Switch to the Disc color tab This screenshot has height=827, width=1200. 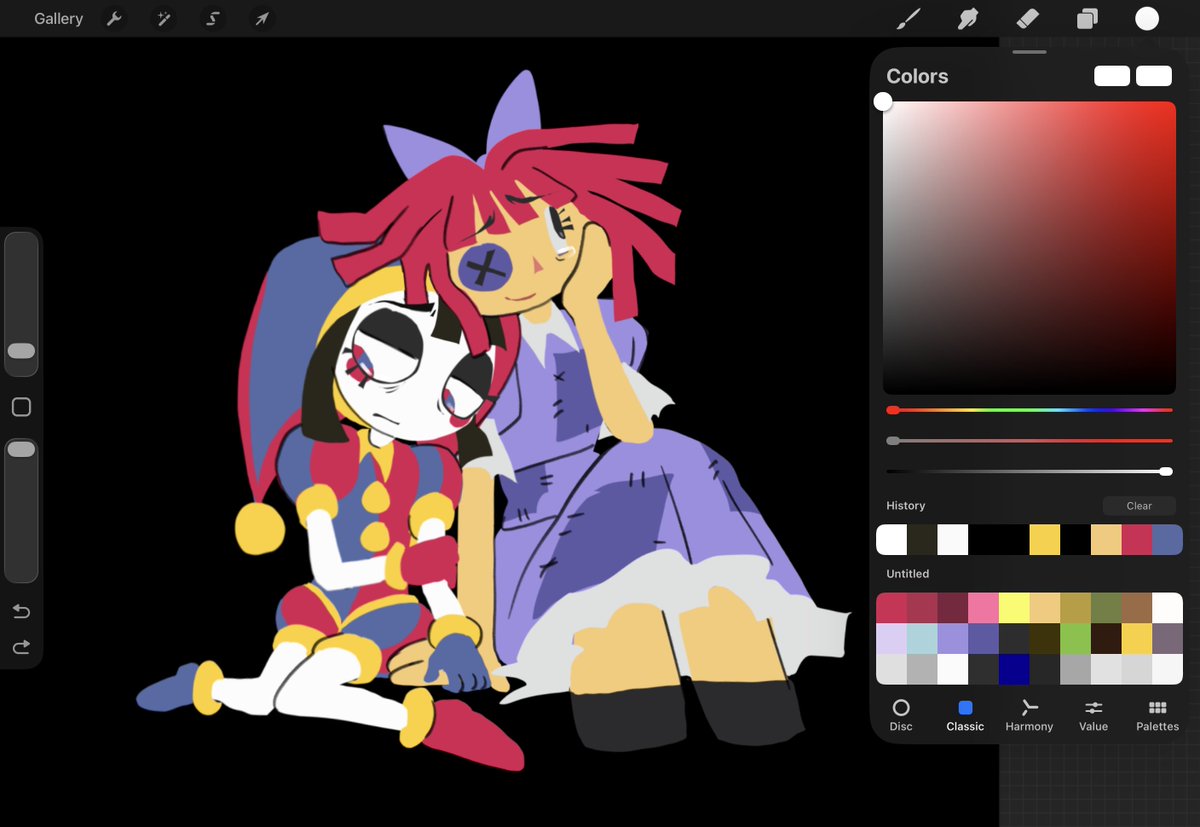(901, 715)
